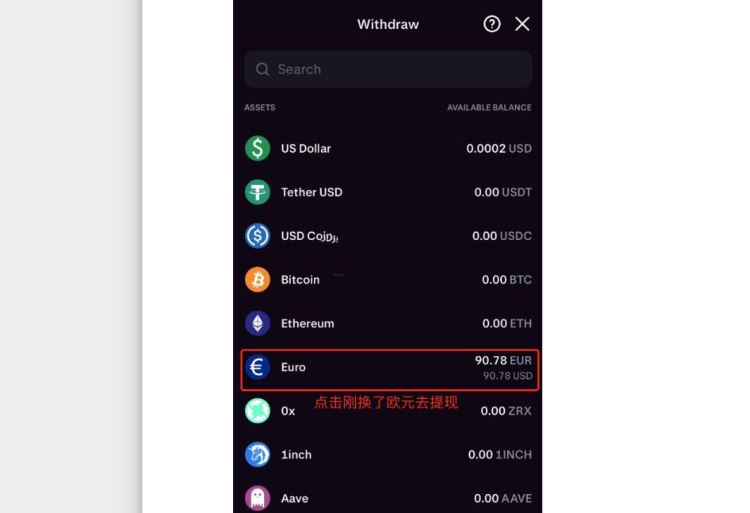Pick Ethereum 0.00 ETH balance

(507, 324)
